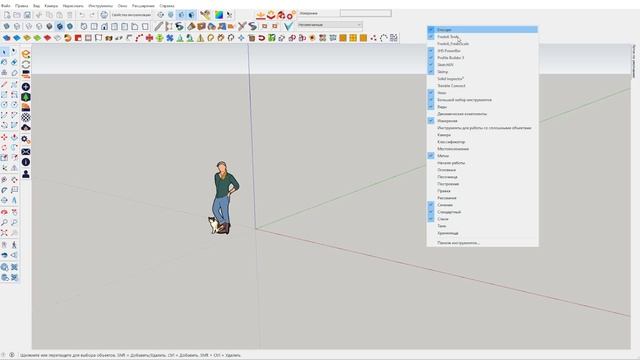Viewport: 640px width, 360px height.
Task: Open the Файл menu
Action: (x=6, y=6)
